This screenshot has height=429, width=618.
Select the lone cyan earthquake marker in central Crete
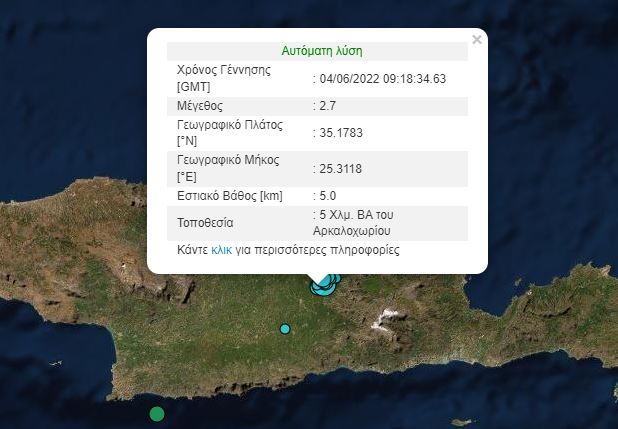285,329
